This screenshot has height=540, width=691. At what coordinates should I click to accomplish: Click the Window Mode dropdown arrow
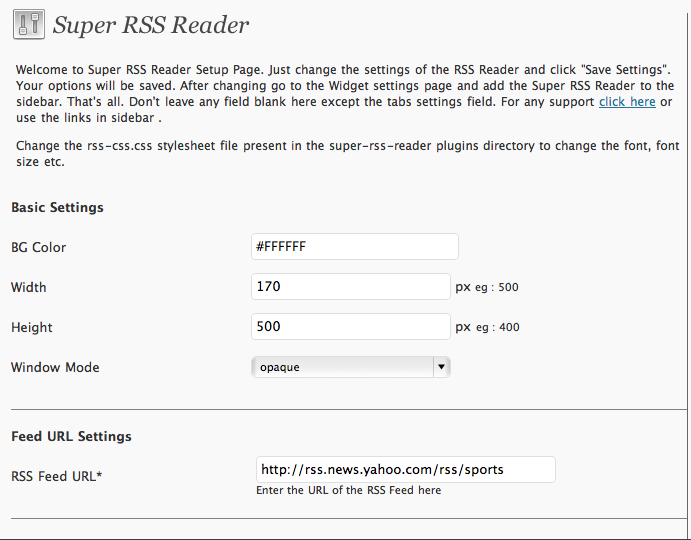click(441, 367)
